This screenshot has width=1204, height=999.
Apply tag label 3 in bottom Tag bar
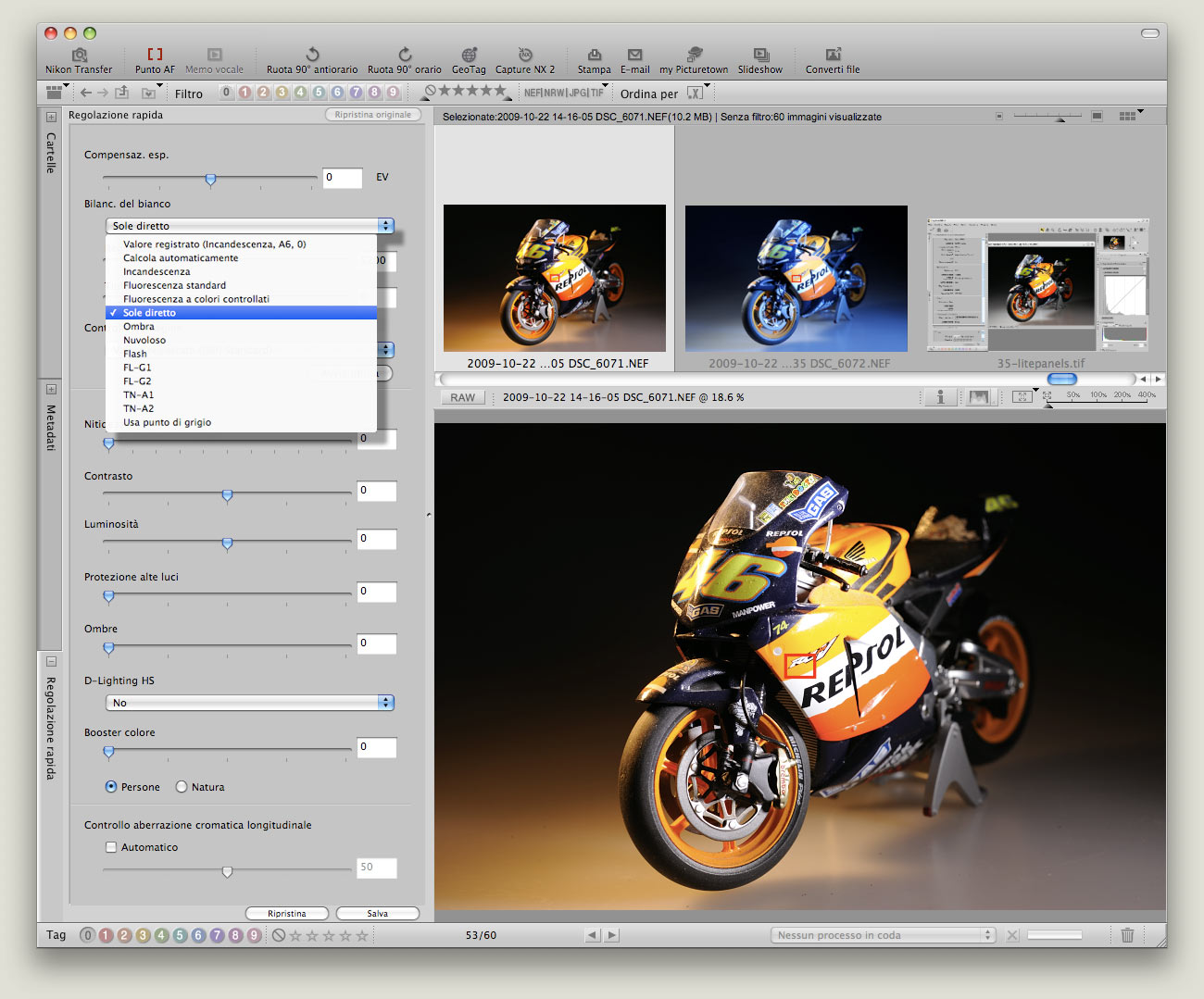[143, 935]
